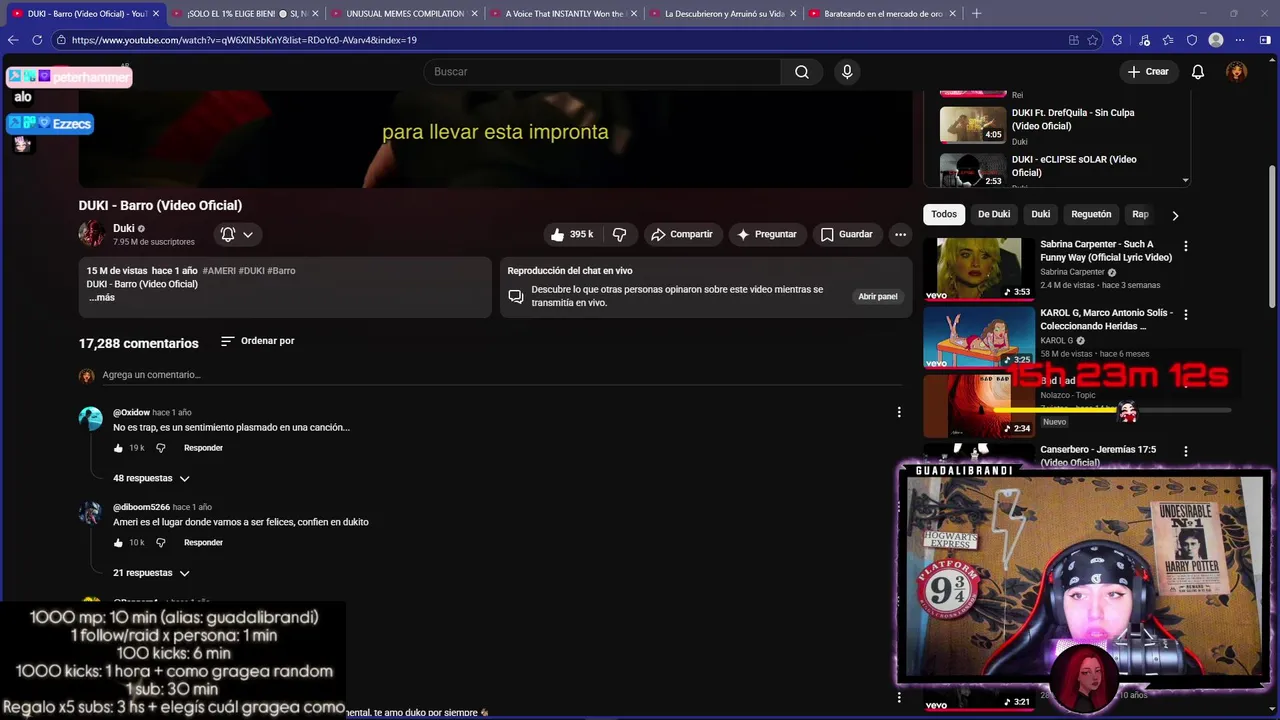
Task: Switch to La Descubrieron y Arruinó su Vida tab
Action: click(724, 14)
